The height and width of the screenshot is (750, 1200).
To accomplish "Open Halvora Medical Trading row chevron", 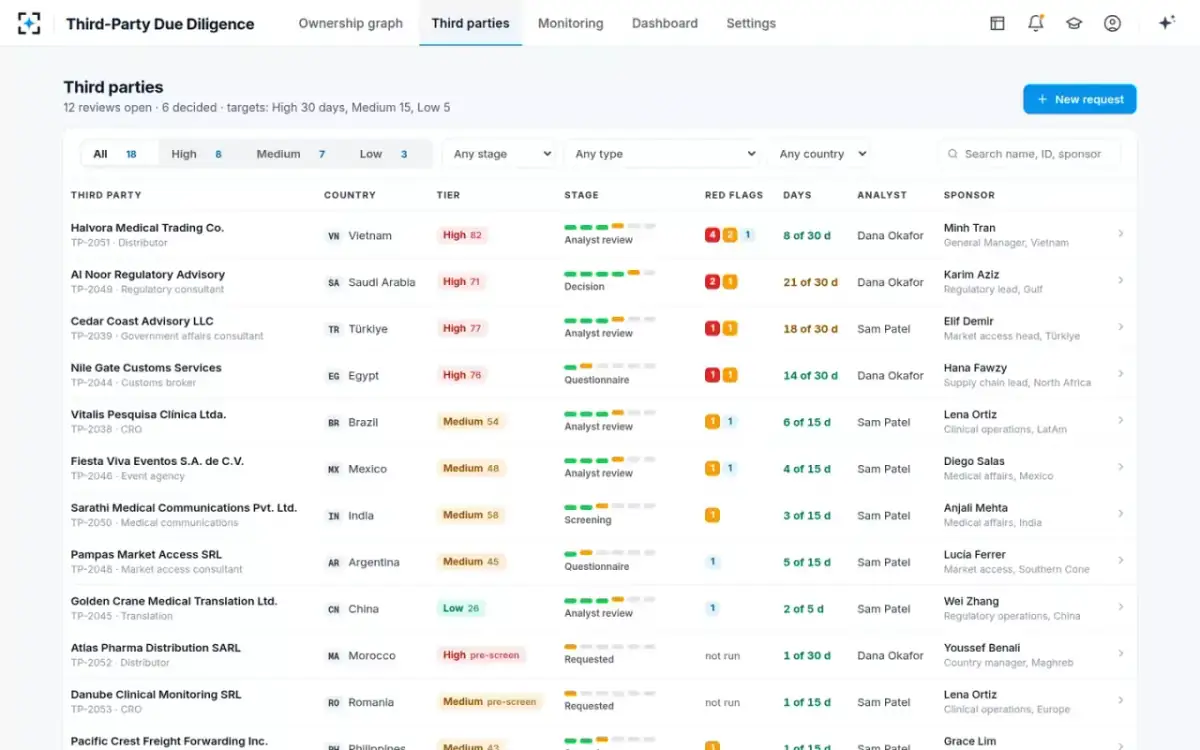I will [1120, 234].
